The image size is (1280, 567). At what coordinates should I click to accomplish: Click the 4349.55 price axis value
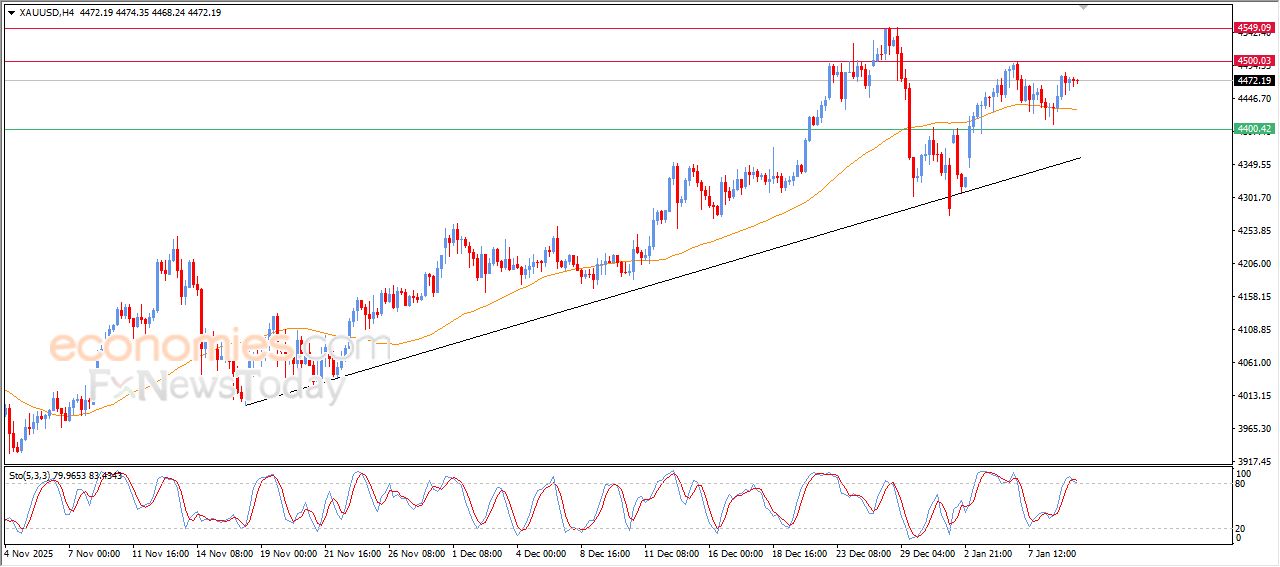(x=1253, y=165)
